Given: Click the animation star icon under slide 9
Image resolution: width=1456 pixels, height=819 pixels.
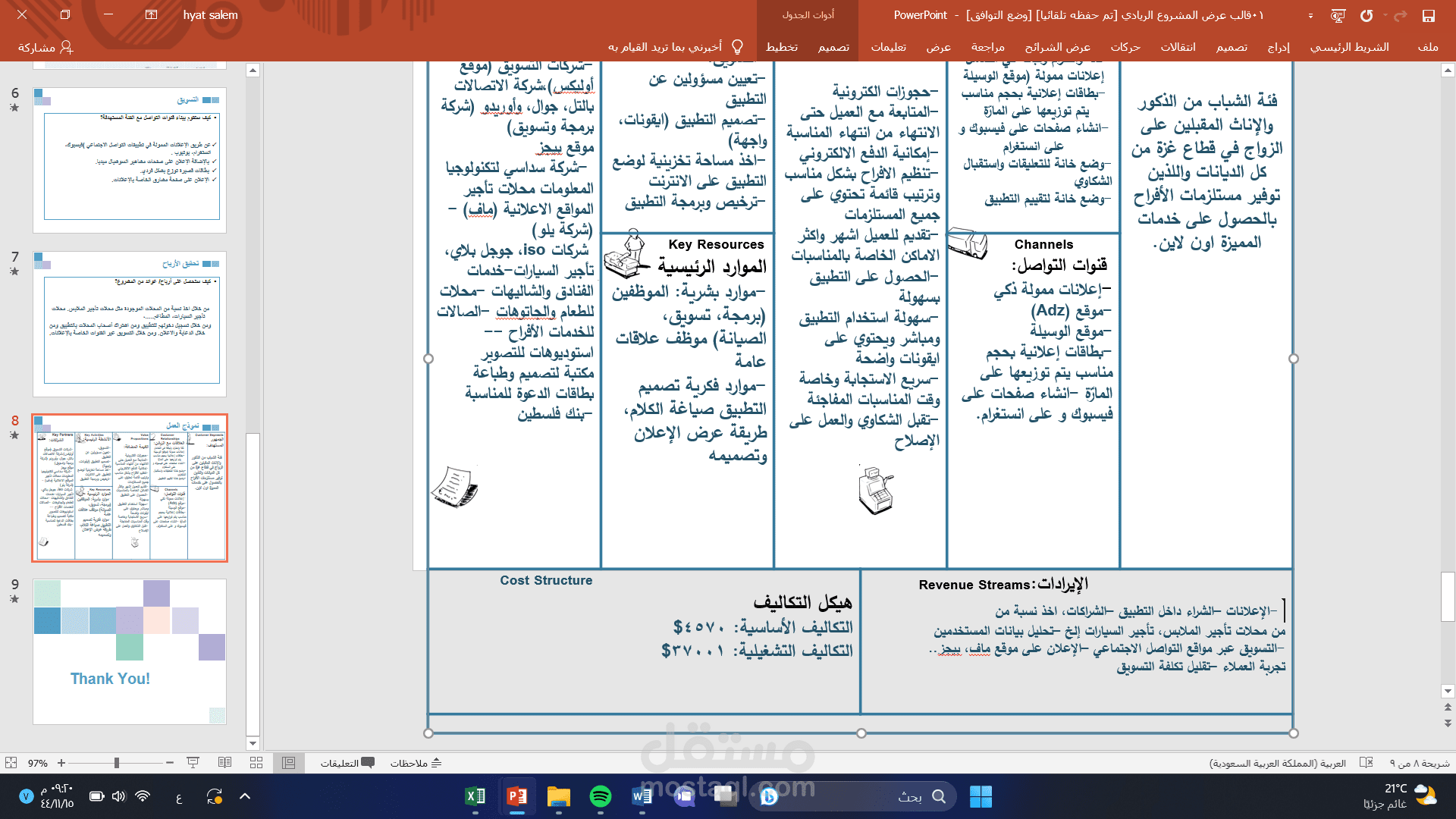Looking at the screenshot, I should pos(14,599).
